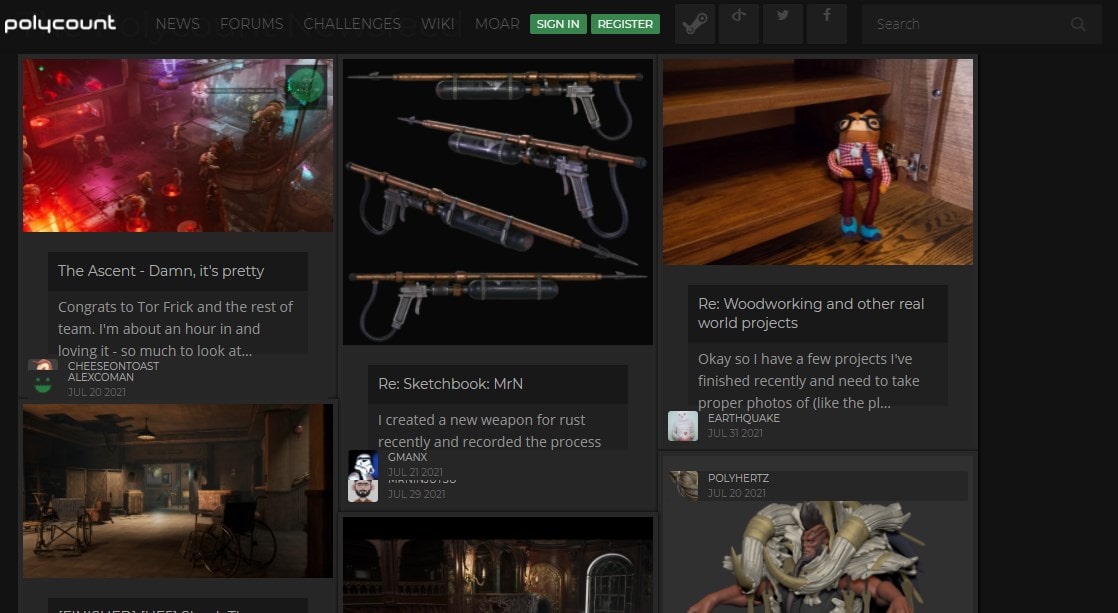Click the Twitter bird icon
The width and height of the screenshot is (1118, 613).
[x=783, y=23]
